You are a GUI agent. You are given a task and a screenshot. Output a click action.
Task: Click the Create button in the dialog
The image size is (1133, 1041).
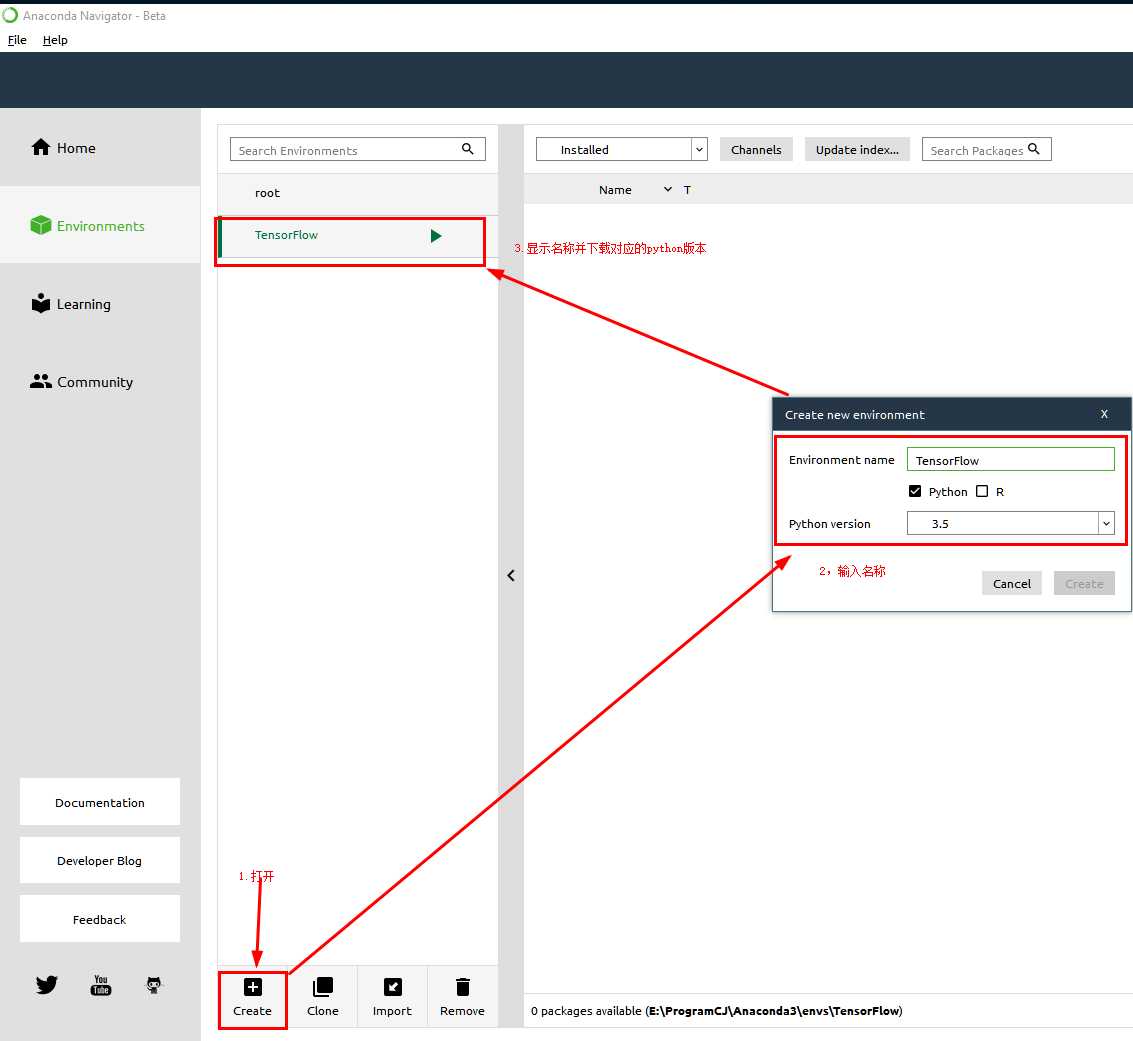pyautogui.click(x=1084, y=583)
